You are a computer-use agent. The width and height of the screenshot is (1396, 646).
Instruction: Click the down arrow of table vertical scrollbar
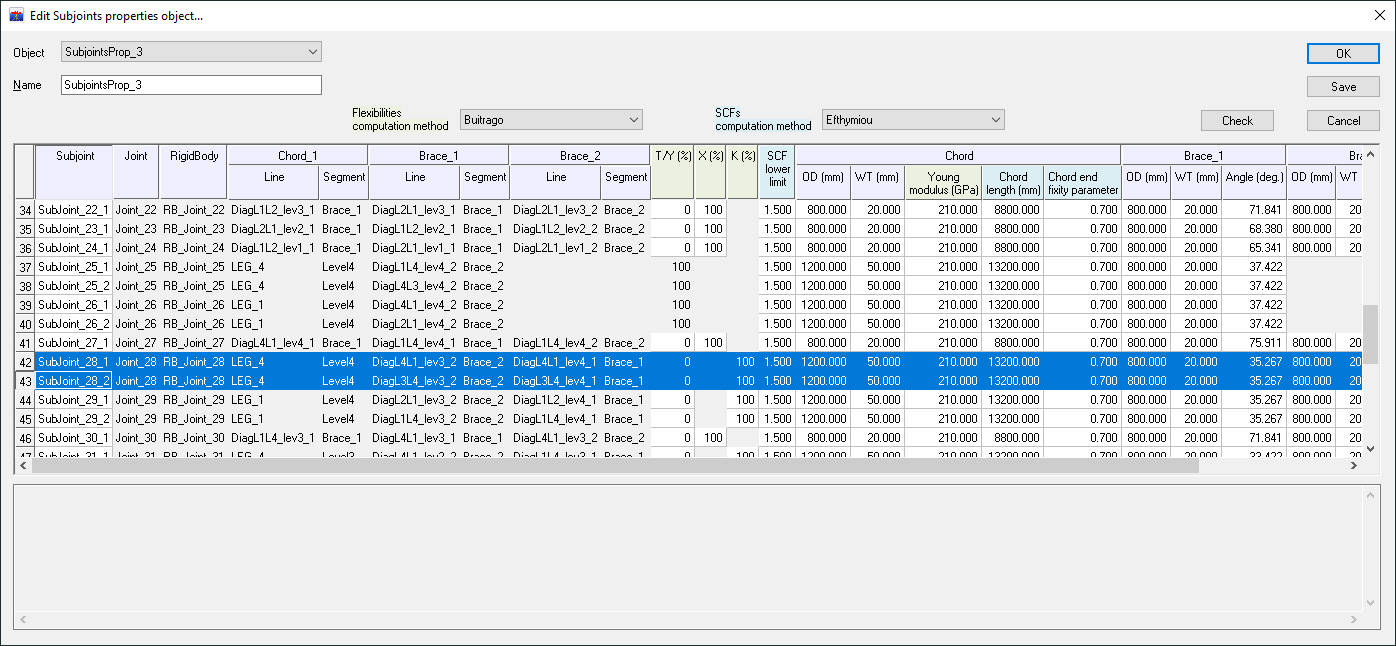[x=1371, y=450]
